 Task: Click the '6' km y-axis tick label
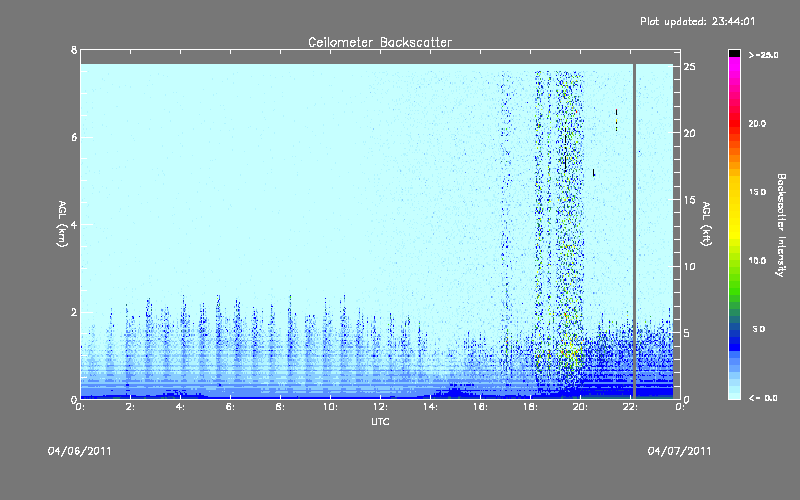click(x=74, y=137)
